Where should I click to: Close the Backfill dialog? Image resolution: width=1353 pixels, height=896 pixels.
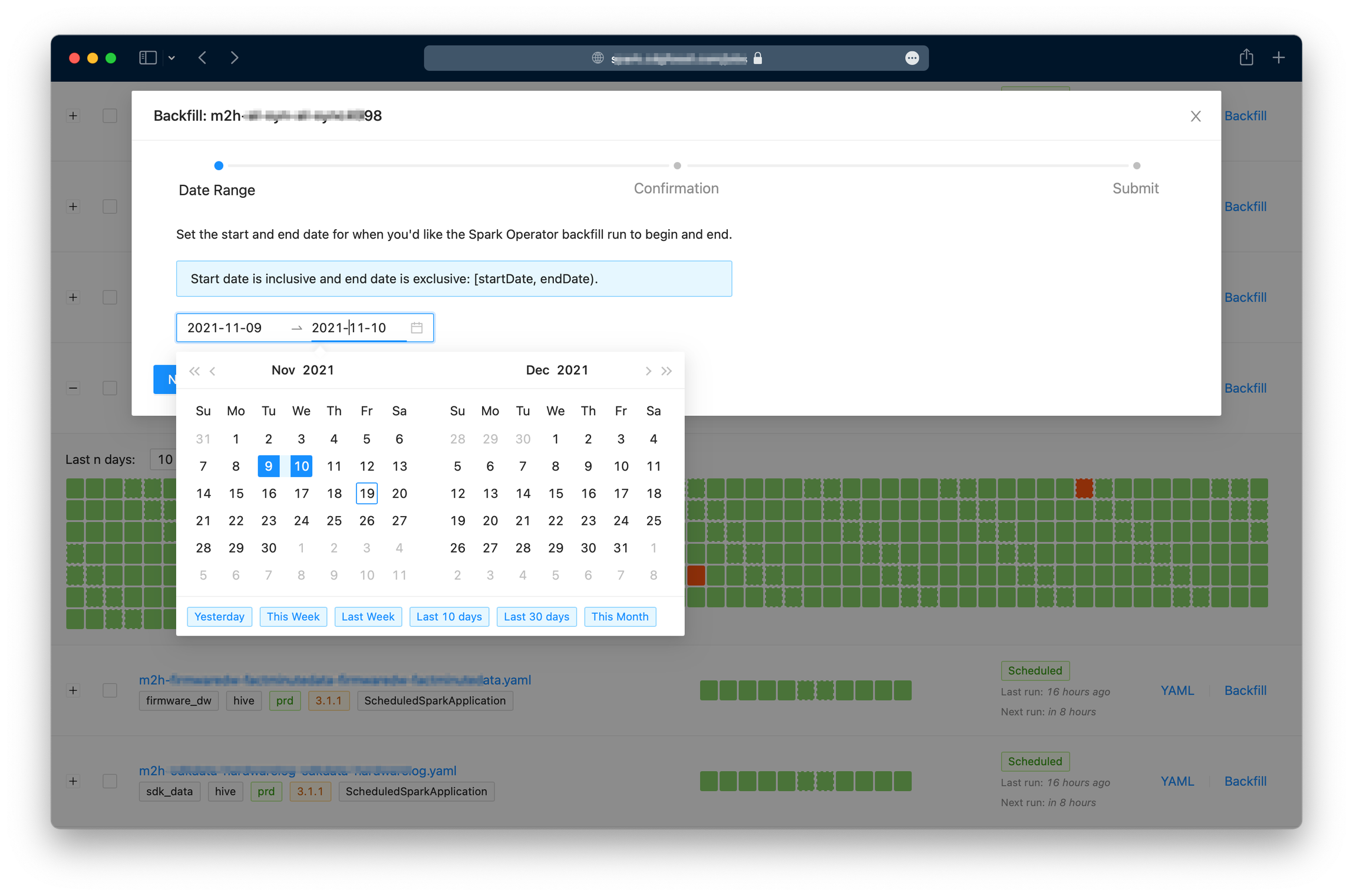point(1195,116)
